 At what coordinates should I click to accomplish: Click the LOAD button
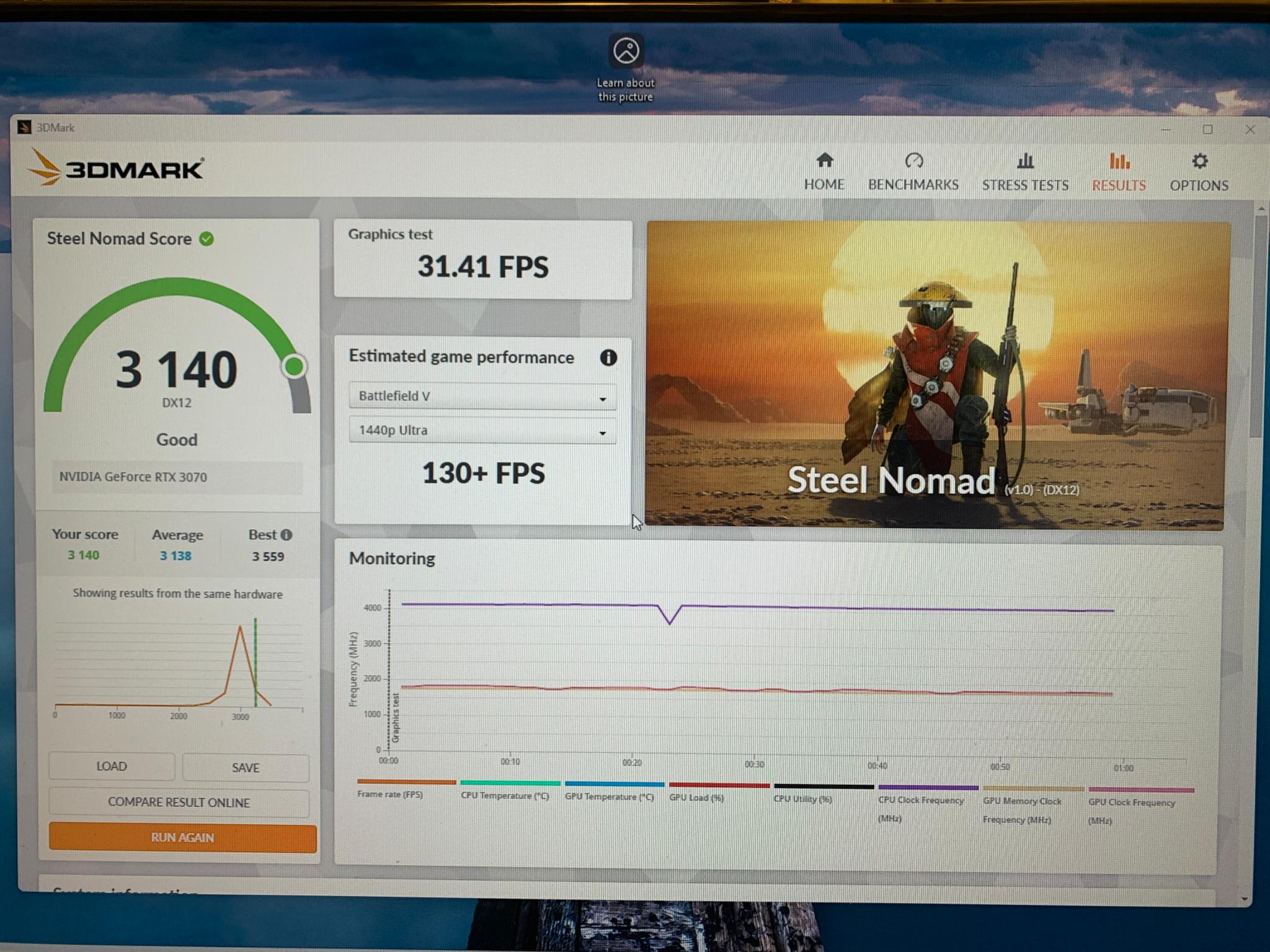tap(112, 767)
